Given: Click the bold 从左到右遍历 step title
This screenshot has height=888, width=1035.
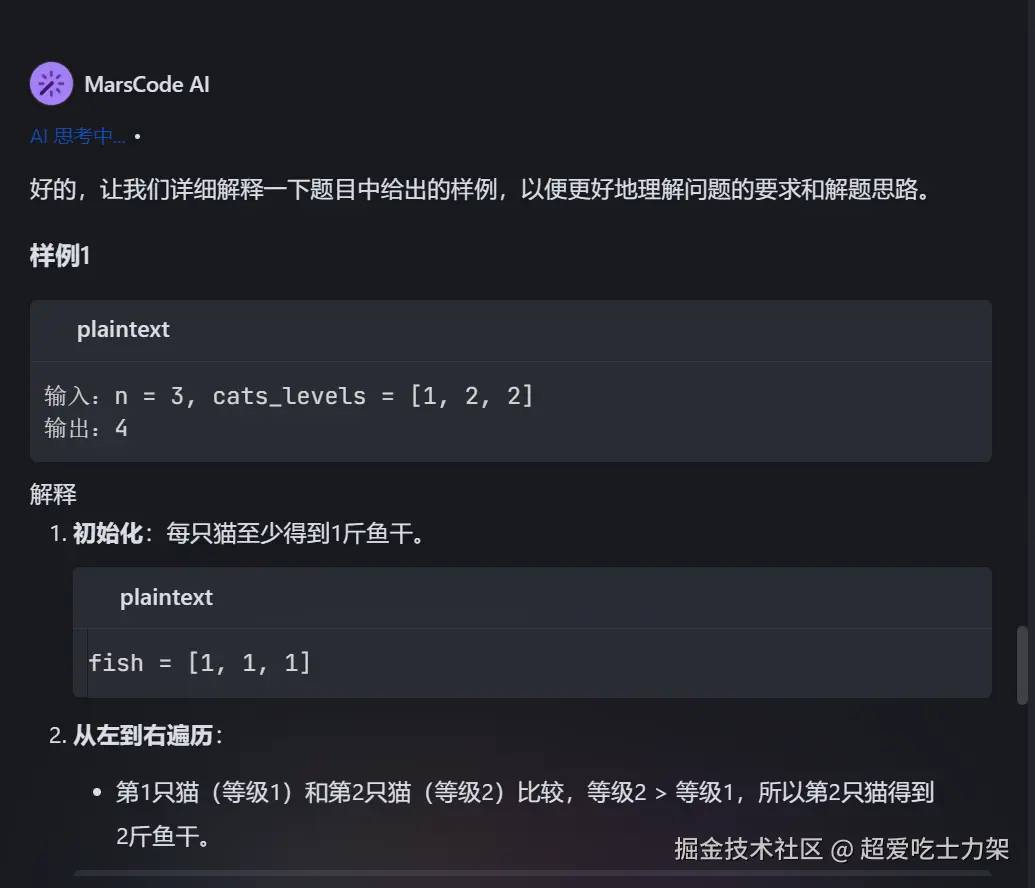Looking at the screenshot, I should [142, 736].
